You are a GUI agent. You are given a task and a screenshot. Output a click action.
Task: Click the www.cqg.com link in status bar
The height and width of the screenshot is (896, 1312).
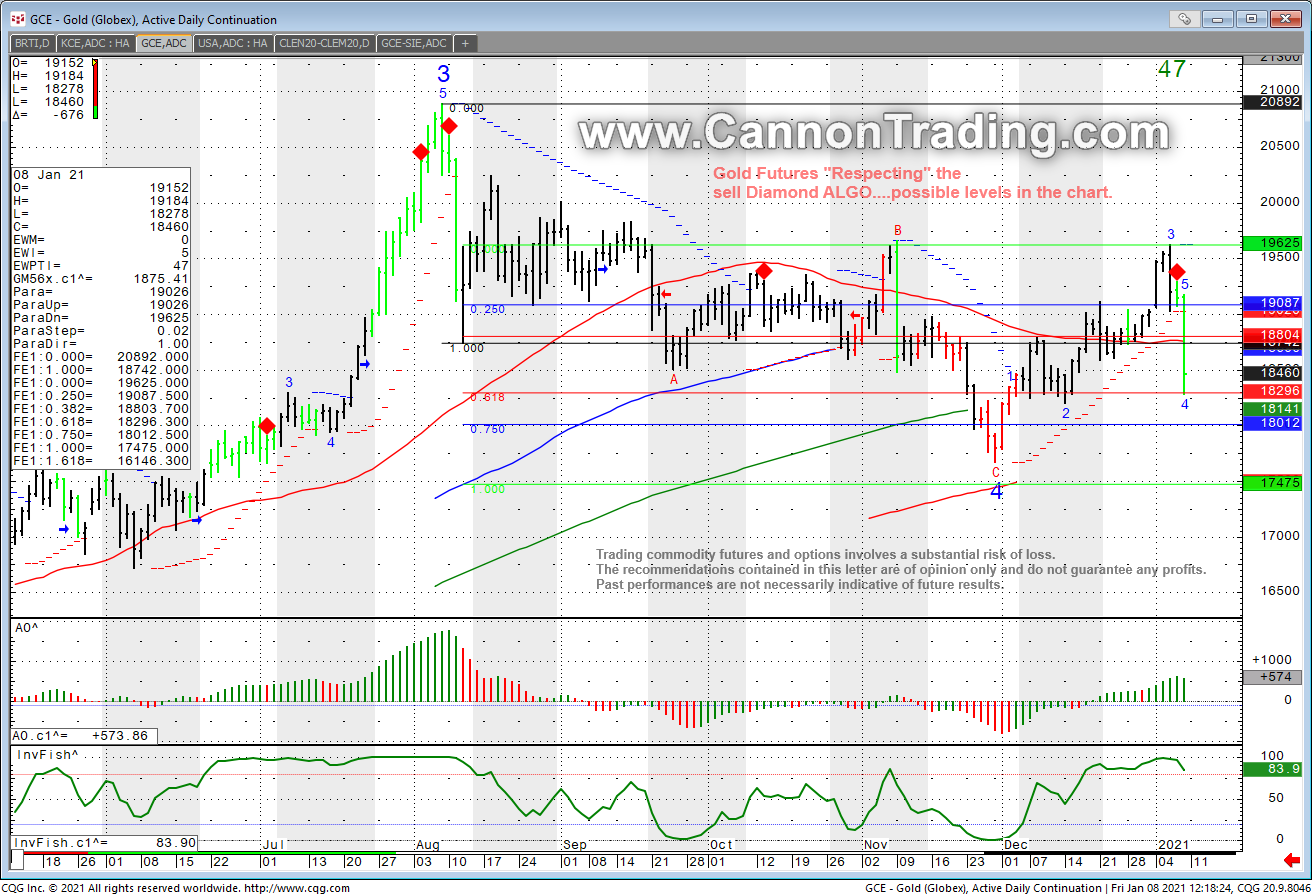pos(296,888)
